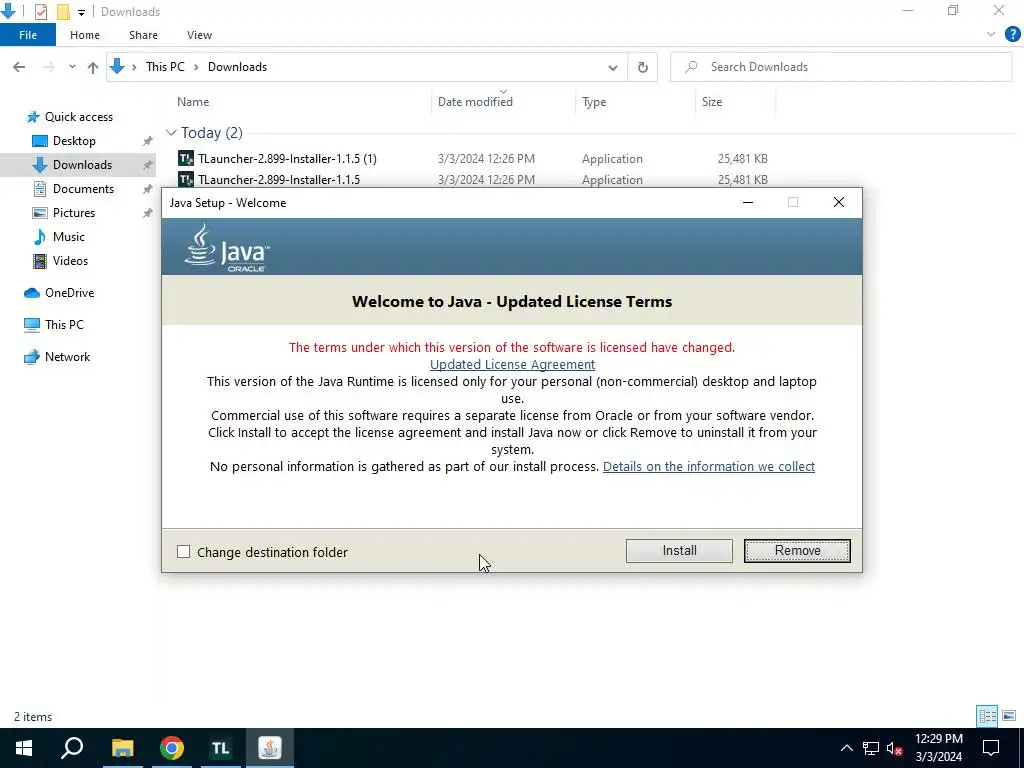Select Pictures in navigation pane
The image size is (1024, 768).
point(74,213)
